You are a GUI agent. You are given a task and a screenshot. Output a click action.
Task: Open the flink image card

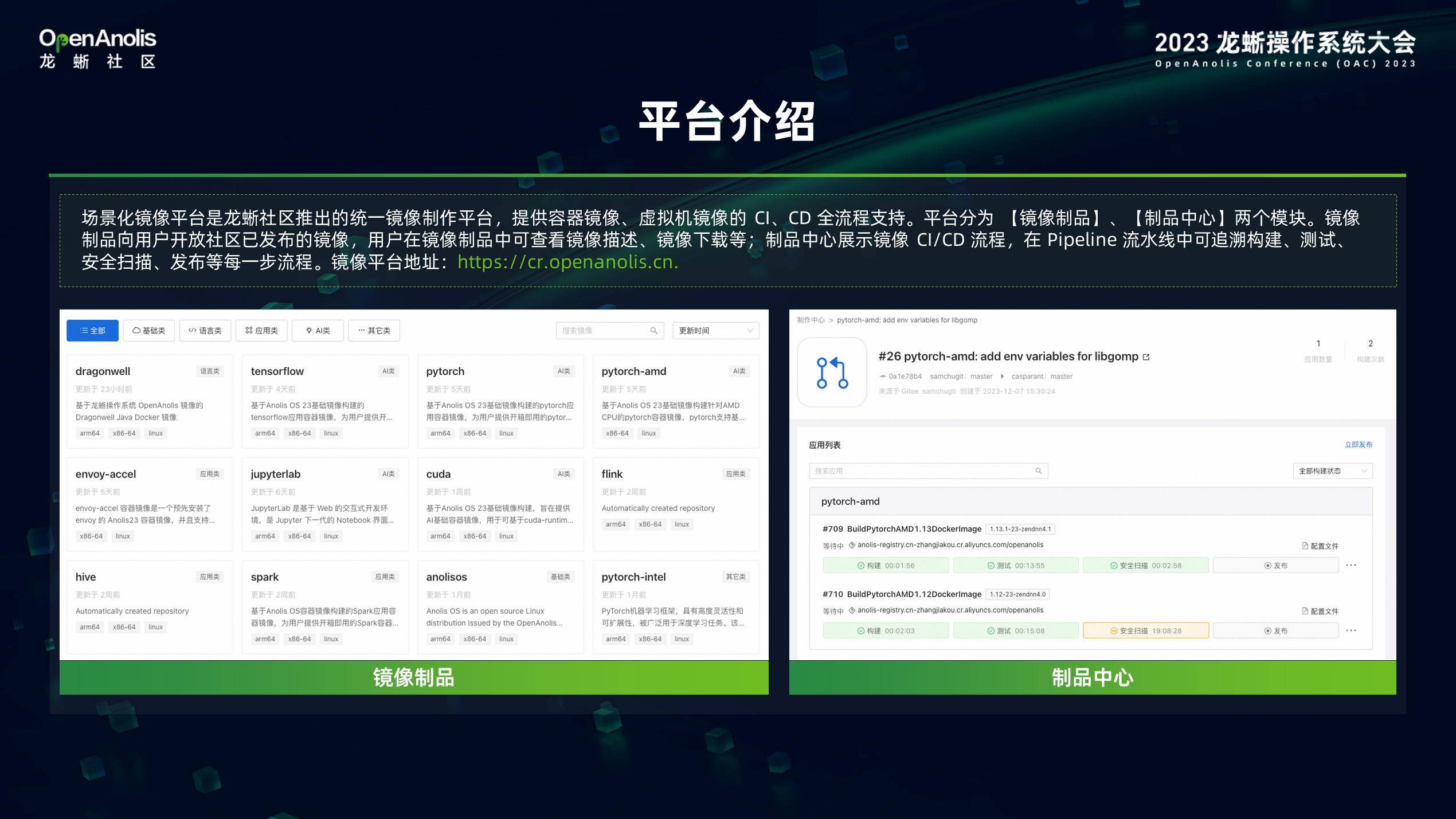coord(676,504)
